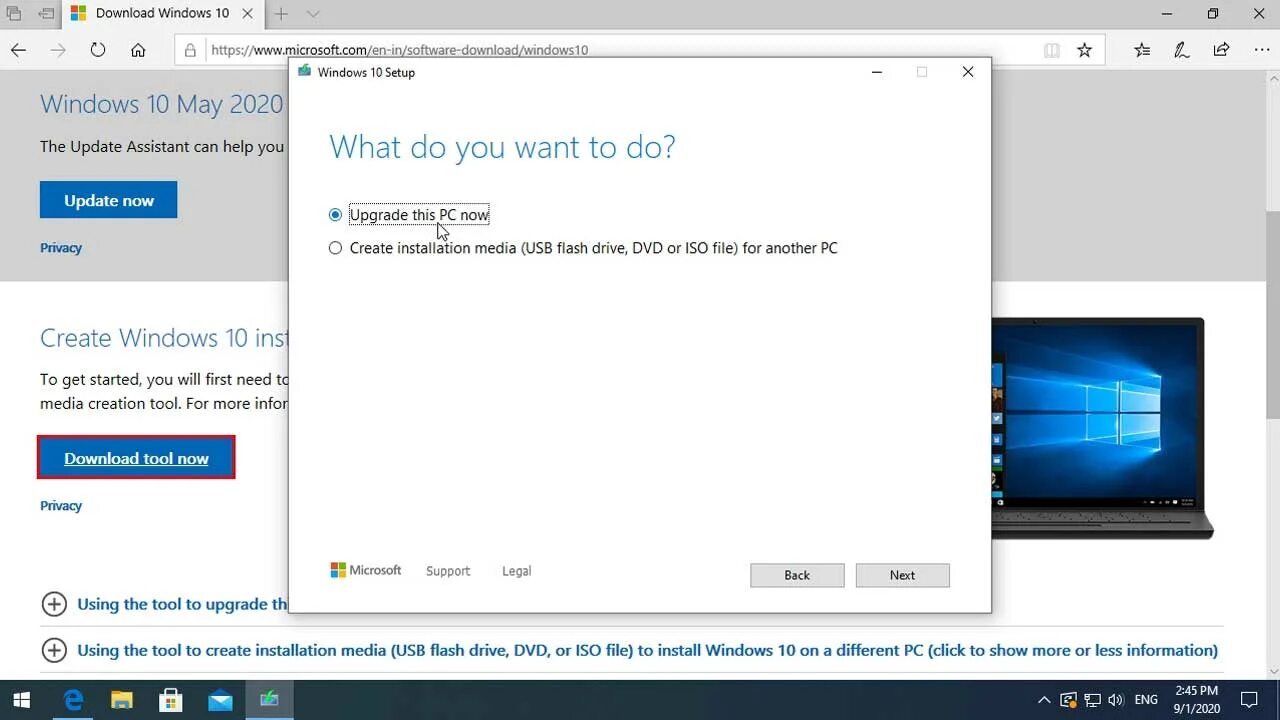The width and height of the screenshot is (1280, 720).
Task: Go forward in Edge browser
Action: click(x=58, y=50)
